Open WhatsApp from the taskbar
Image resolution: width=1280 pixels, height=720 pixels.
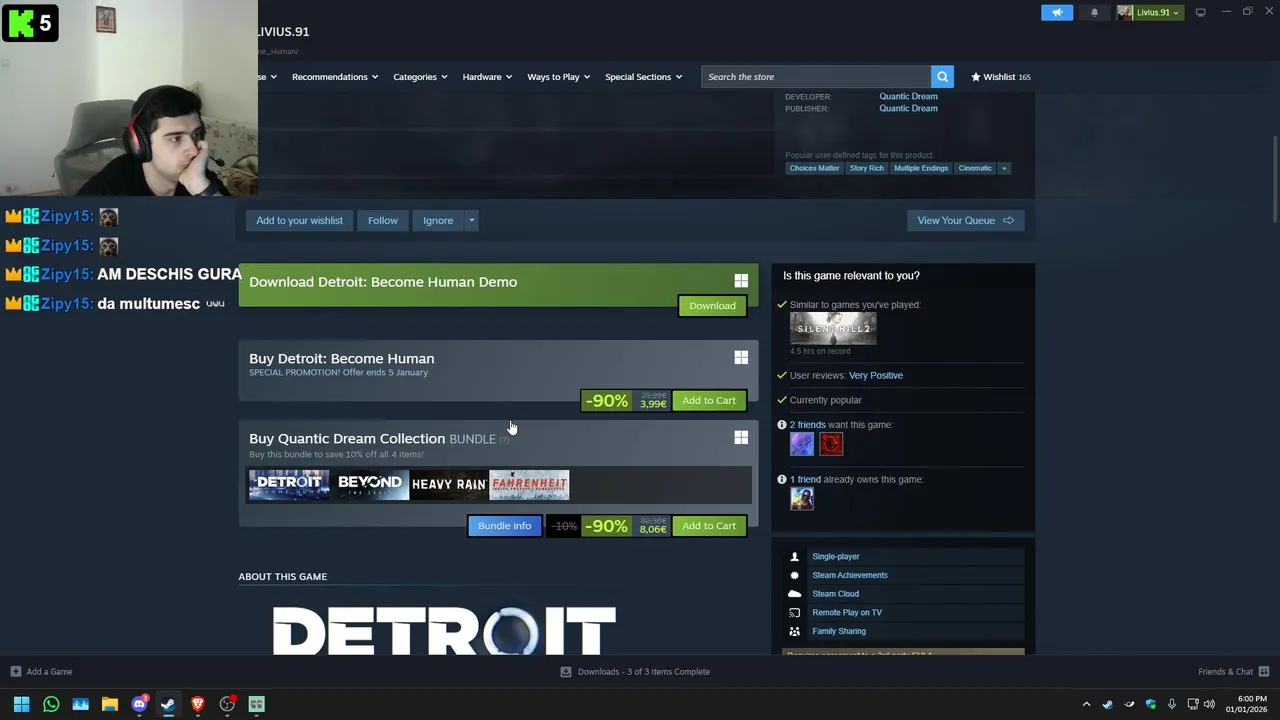[51, 704]
